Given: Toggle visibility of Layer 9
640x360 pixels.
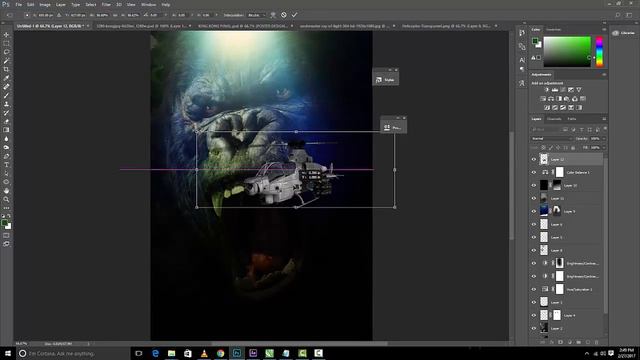Looking at the screenshot, I should (533, 211).
